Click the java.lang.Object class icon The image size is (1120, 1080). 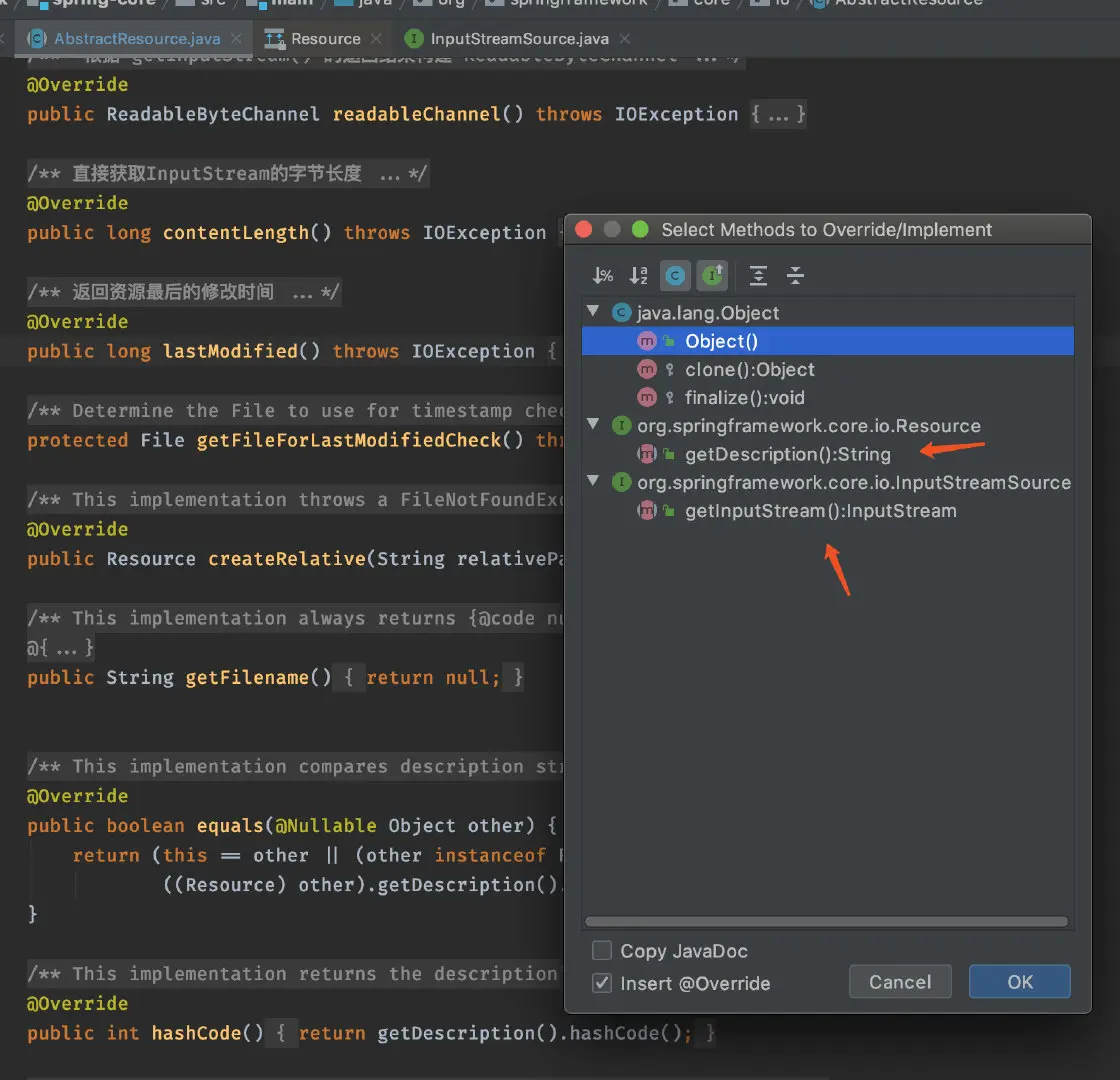(x=621, y=312)
